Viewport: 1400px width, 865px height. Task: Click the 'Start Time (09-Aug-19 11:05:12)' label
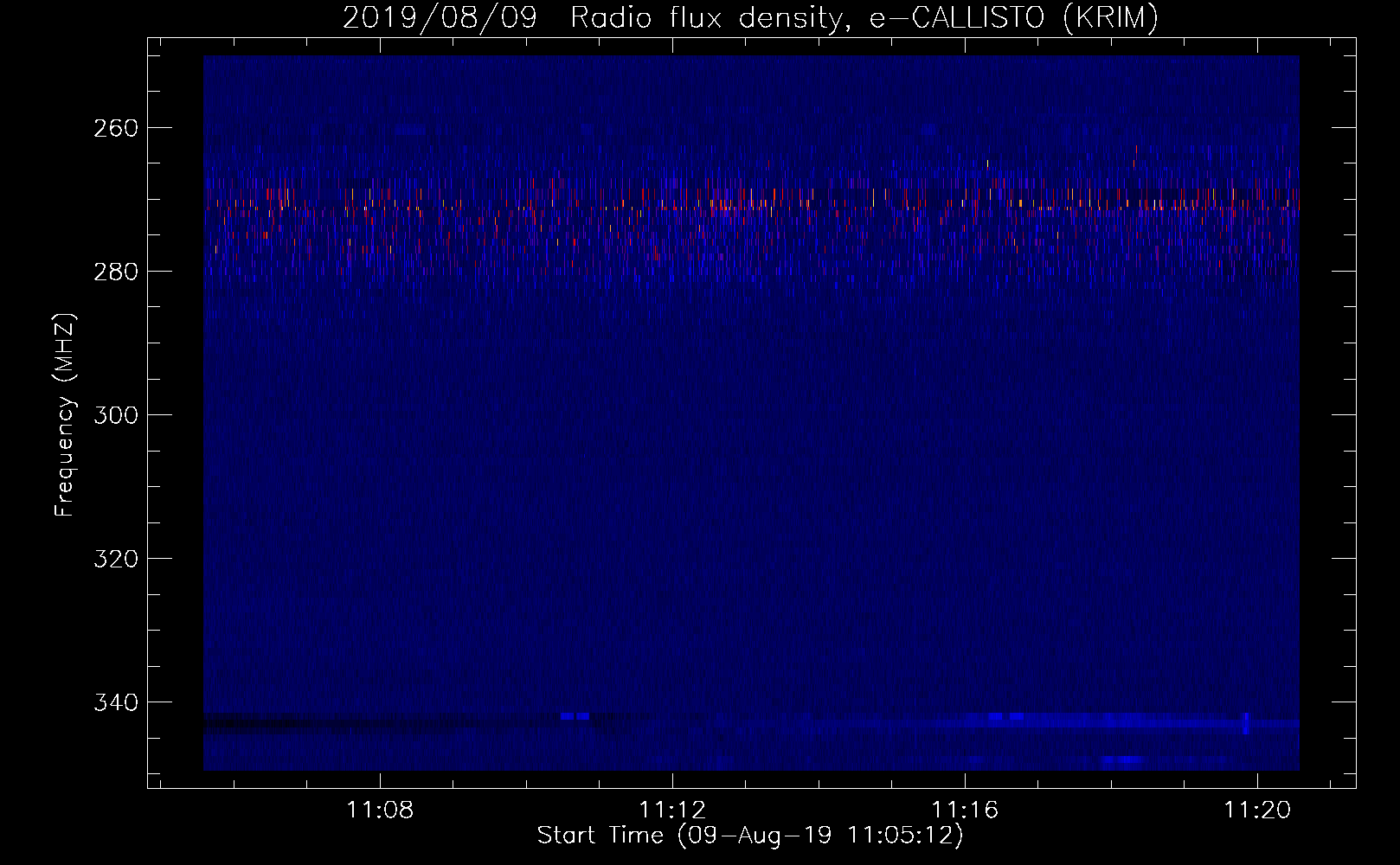[x=750, y=836]
